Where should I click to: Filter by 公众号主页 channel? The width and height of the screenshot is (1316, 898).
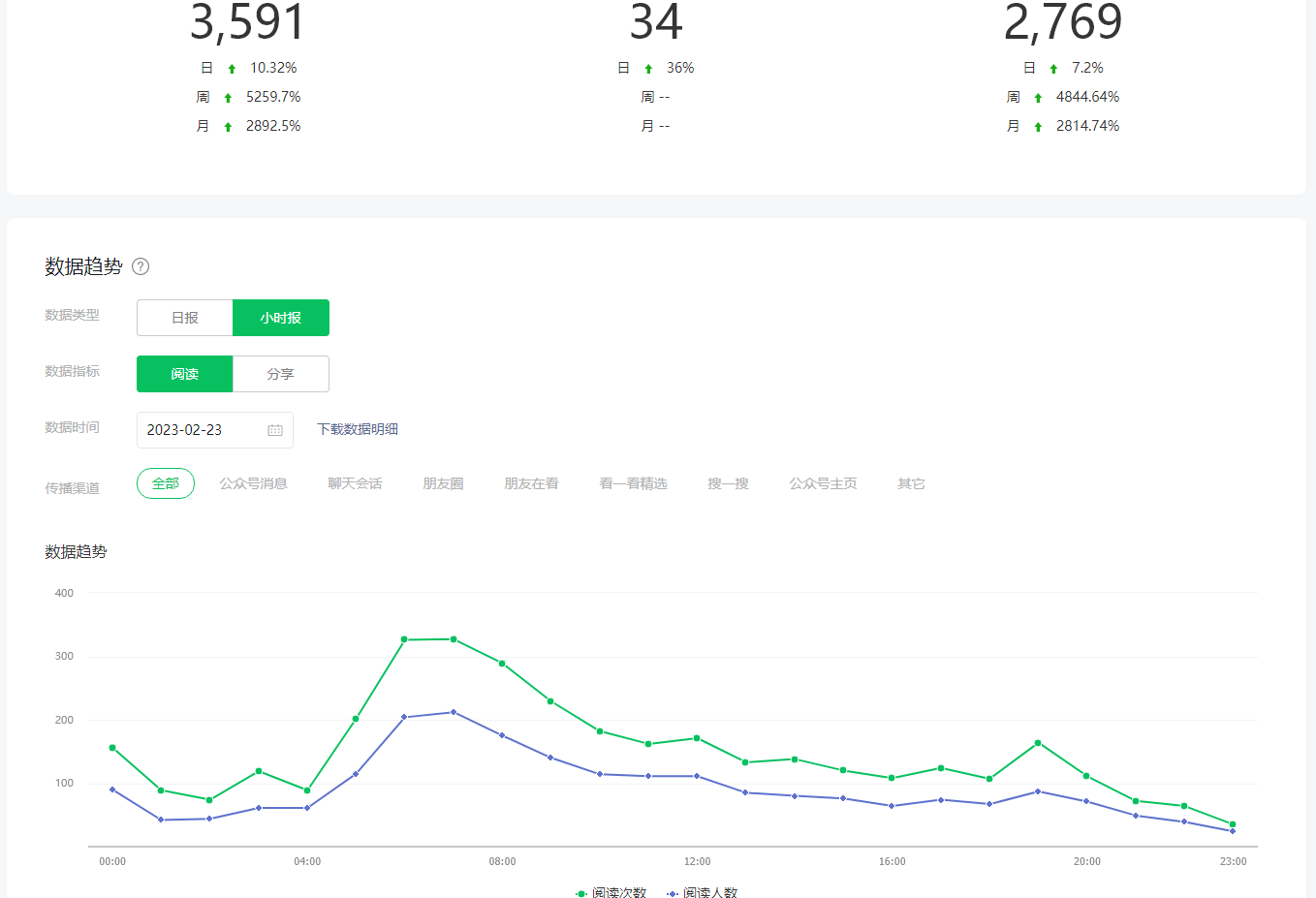(823, 483)
